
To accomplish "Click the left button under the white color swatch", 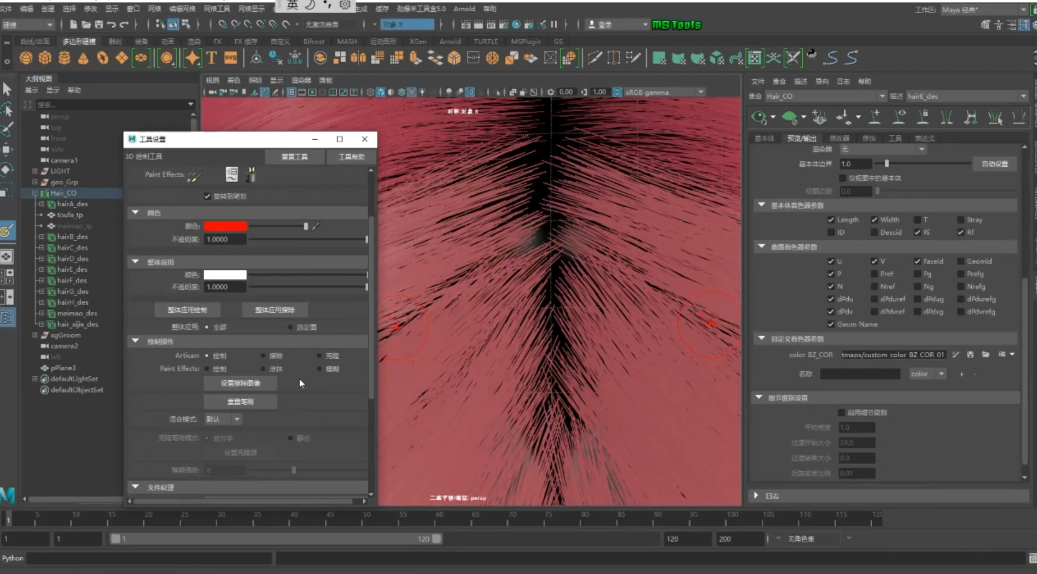I will coord(187,309).
